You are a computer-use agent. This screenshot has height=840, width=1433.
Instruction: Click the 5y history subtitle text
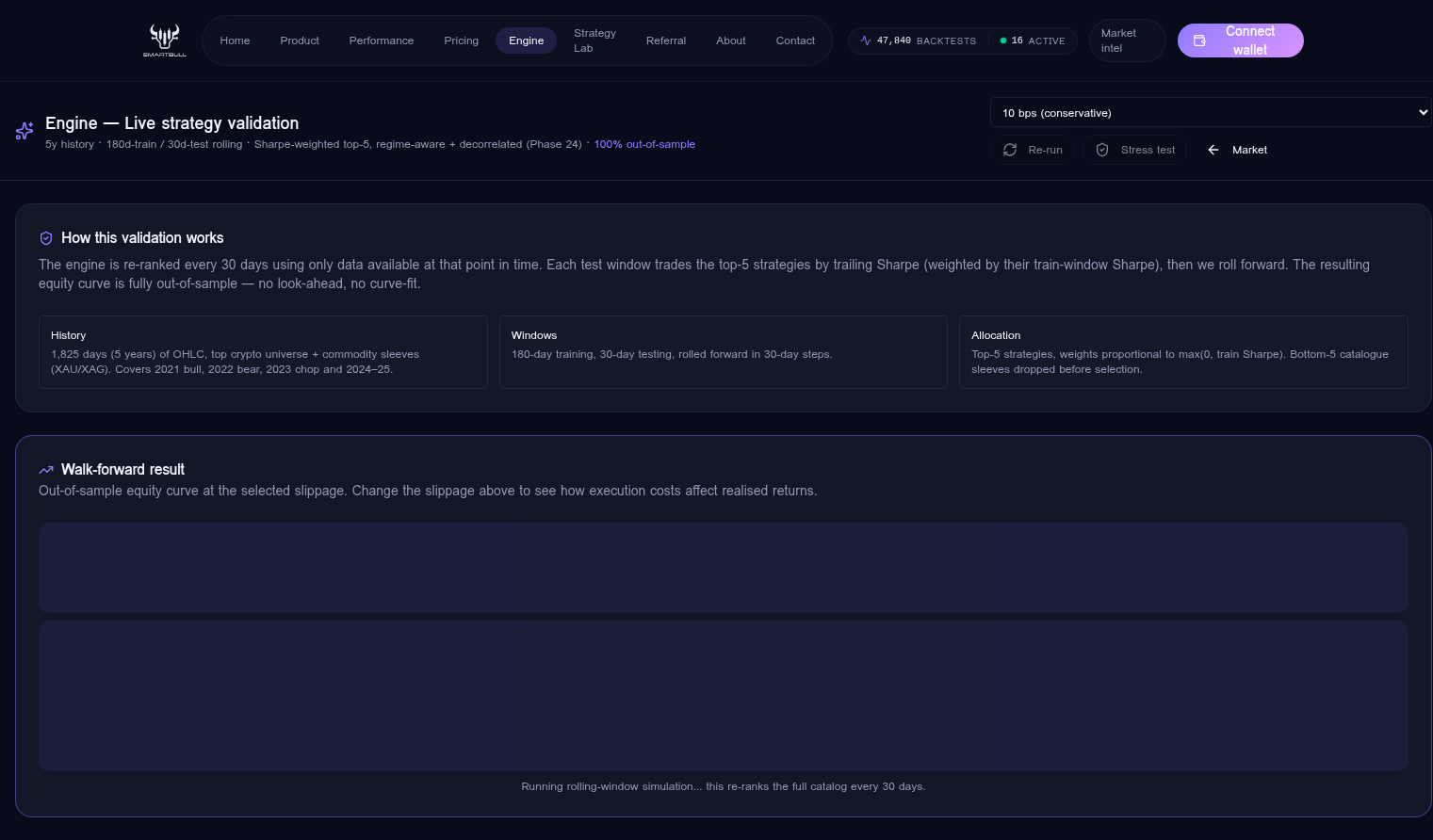click(x=70, y=144)
